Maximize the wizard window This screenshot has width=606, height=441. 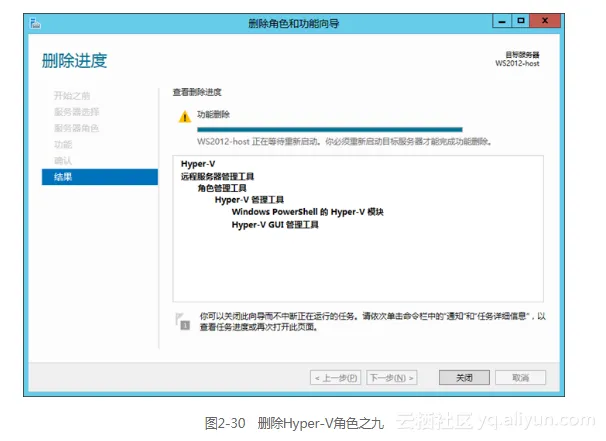coord(521,21)
